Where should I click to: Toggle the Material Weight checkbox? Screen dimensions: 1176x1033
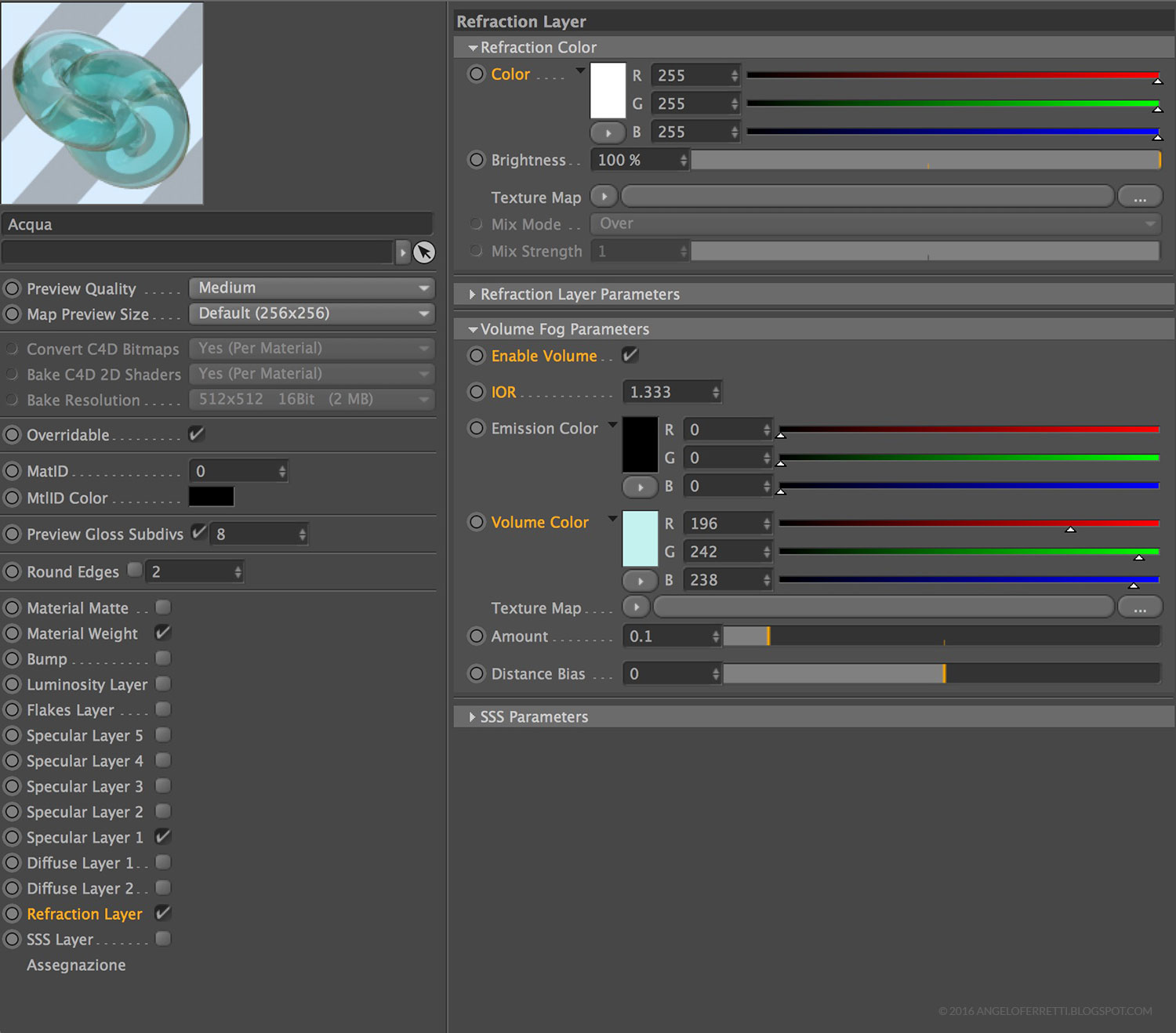tap(163, 632)
